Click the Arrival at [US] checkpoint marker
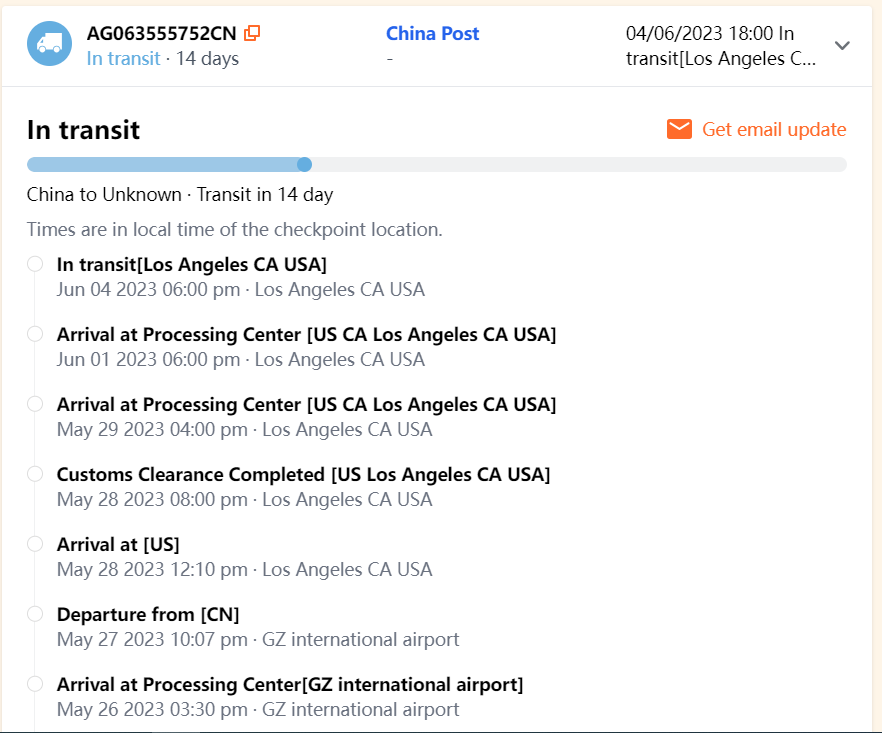 (x=35, y=544)
